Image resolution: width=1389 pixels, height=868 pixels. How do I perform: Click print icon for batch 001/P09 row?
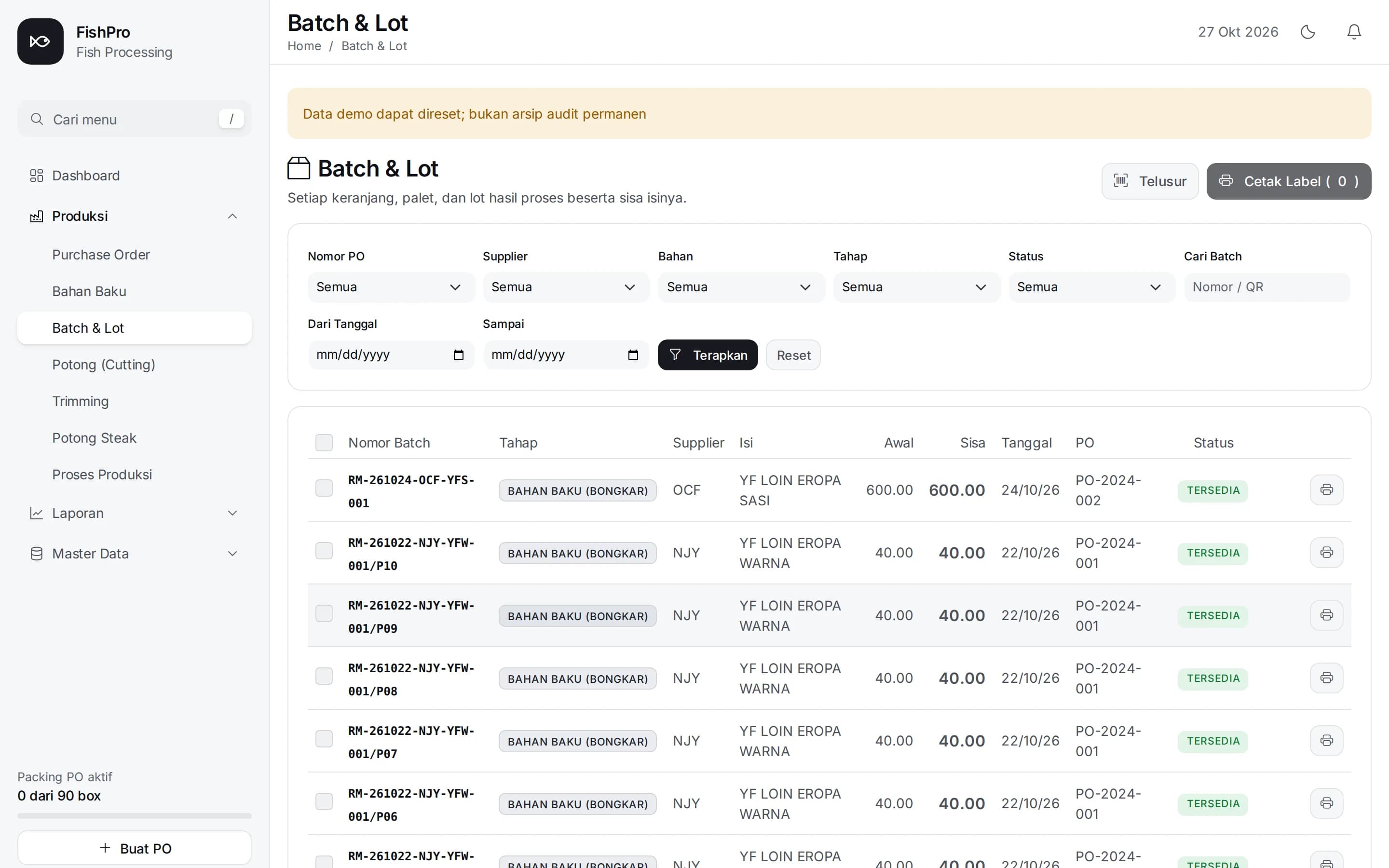click(x=1326, y=615)
